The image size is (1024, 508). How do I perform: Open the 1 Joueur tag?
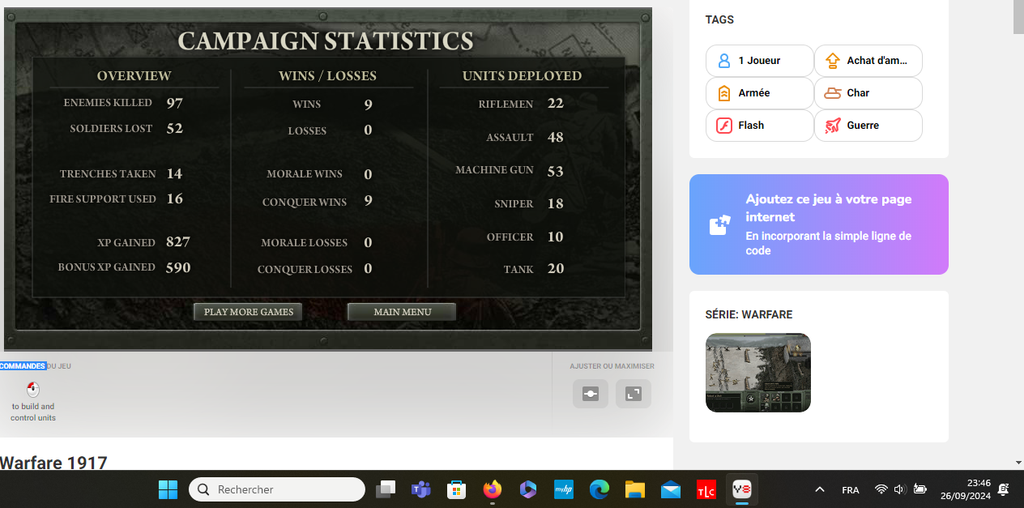click(x=759, y=61)
